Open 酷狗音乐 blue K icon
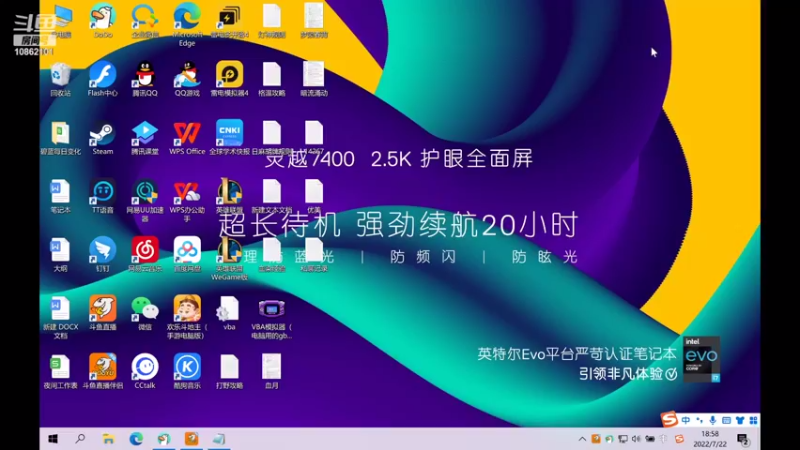800x450 pixels. point(187,371)
